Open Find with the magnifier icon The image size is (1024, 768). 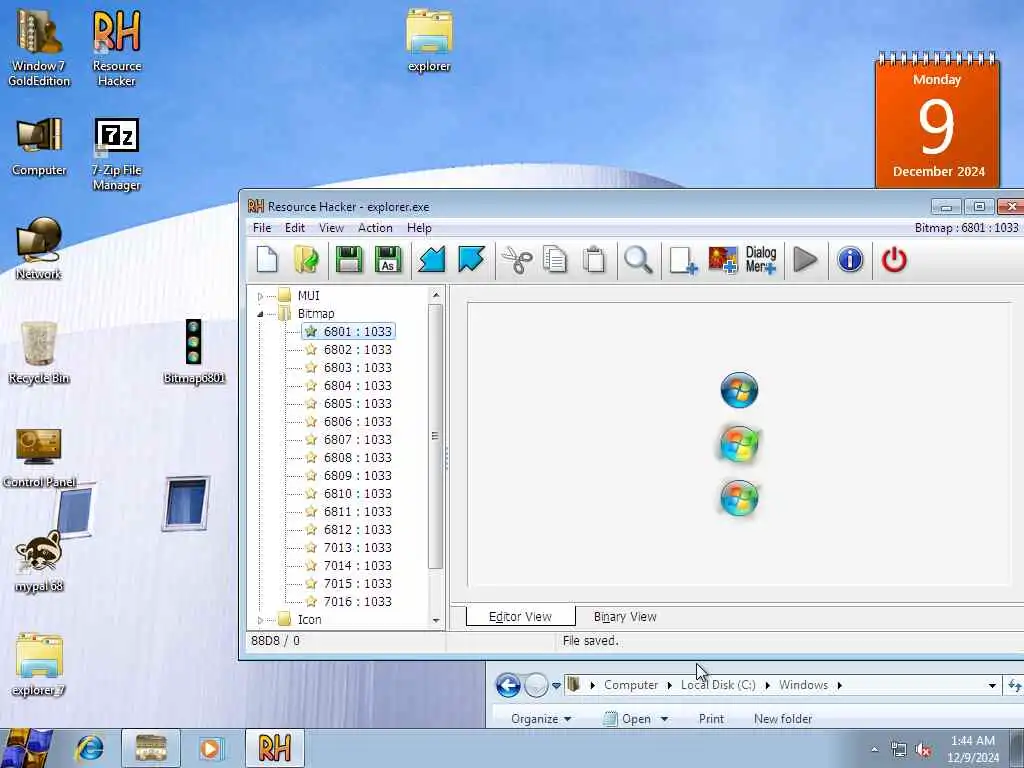point(638,260)
